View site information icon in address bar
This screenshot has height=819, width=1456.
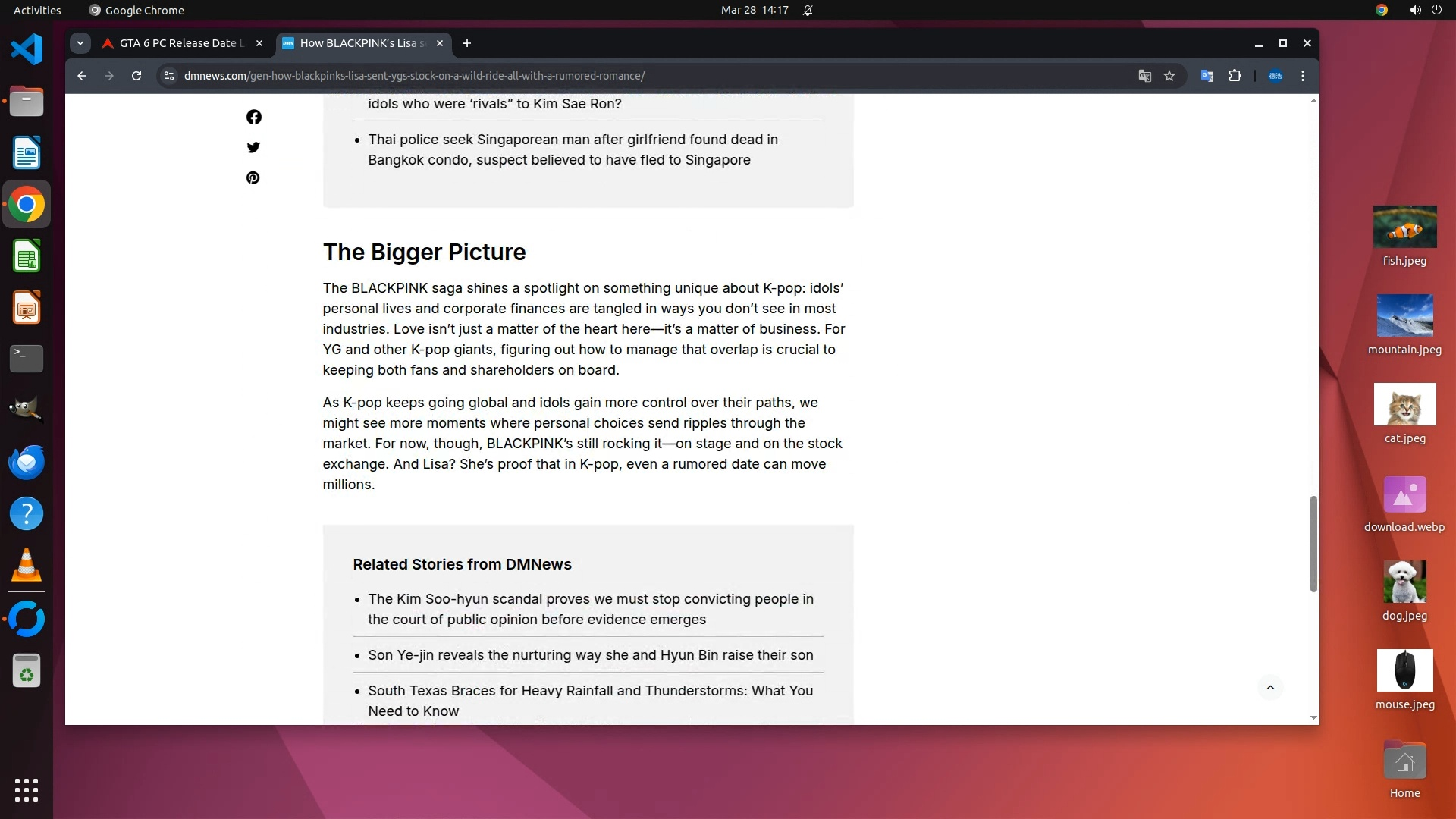pyautogui.click(x=169, y=76)
